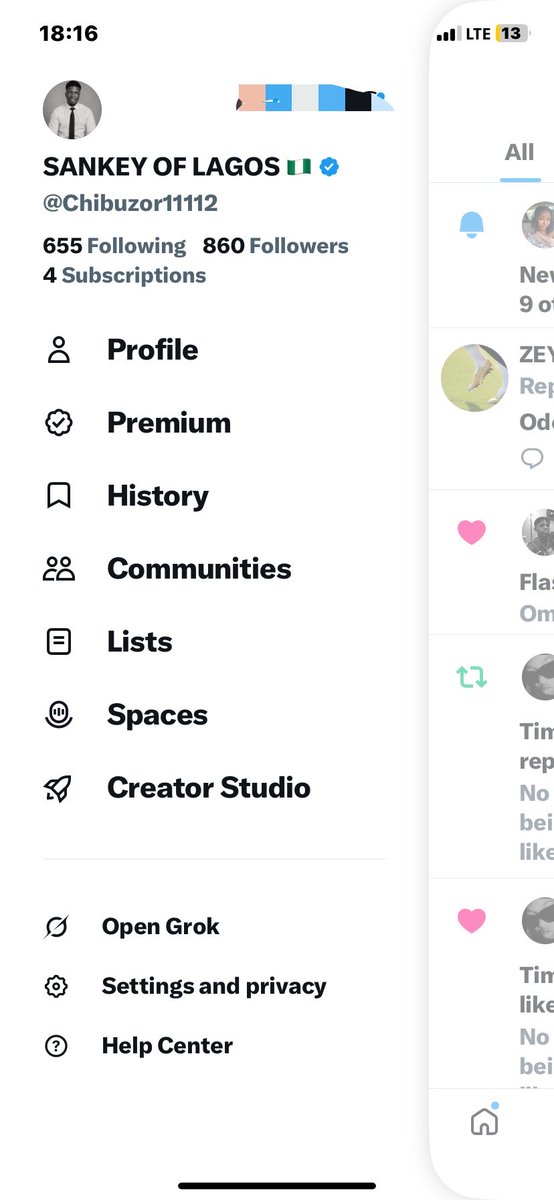
Task: Select the Communities menu item label
Action: [x=199, y=569]
